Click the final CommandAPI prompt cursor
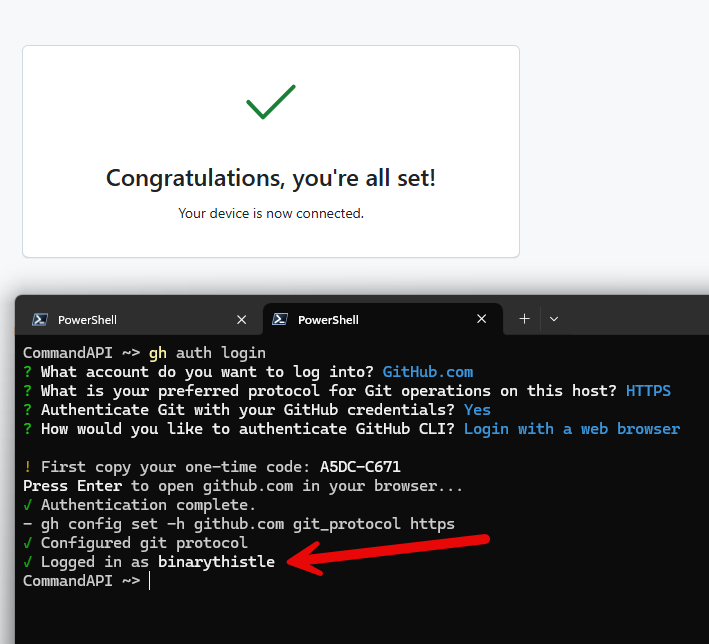 point(149,581)
